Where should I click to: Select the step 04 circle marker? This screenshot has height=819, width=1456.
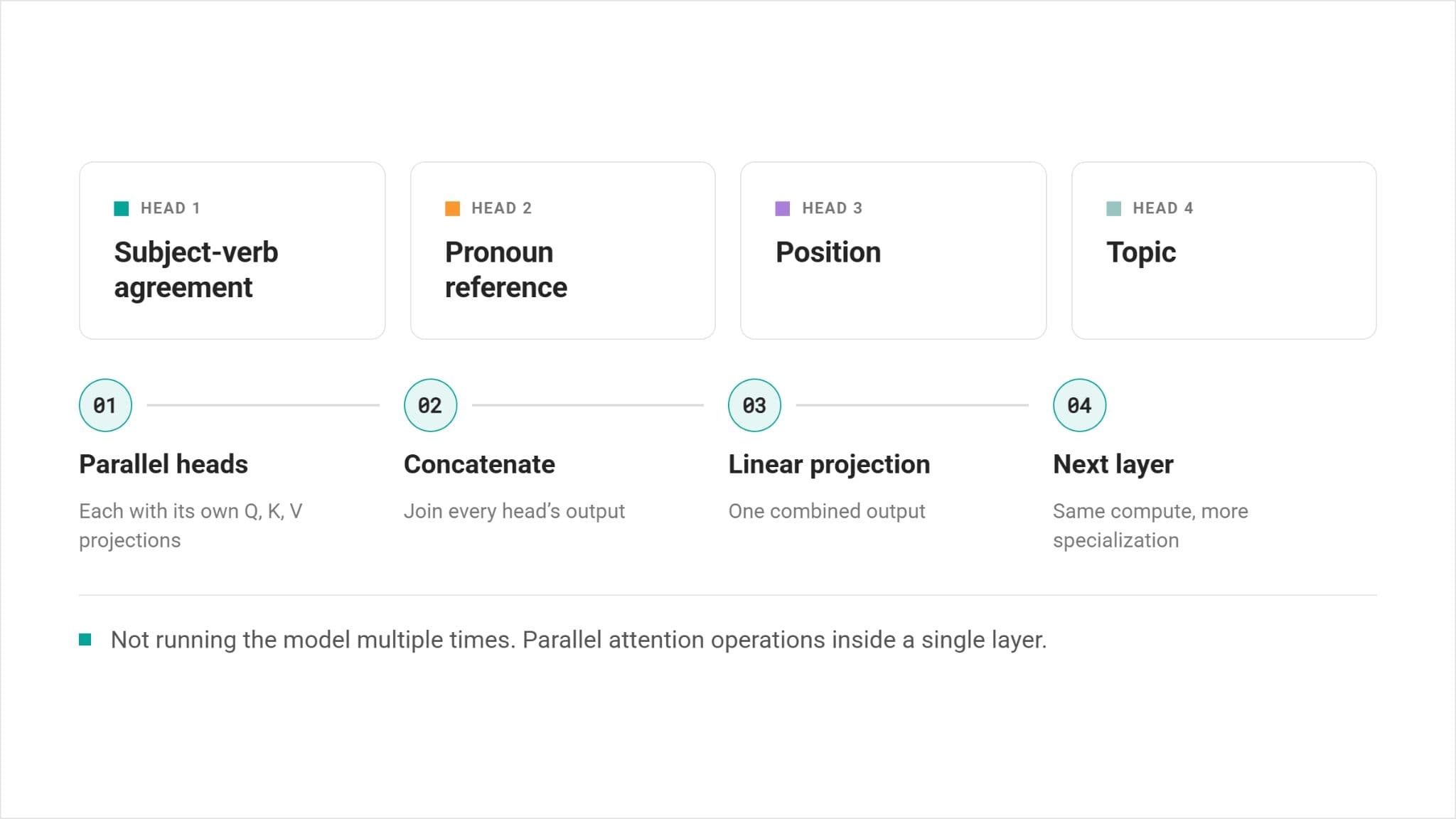[1079, 405]
